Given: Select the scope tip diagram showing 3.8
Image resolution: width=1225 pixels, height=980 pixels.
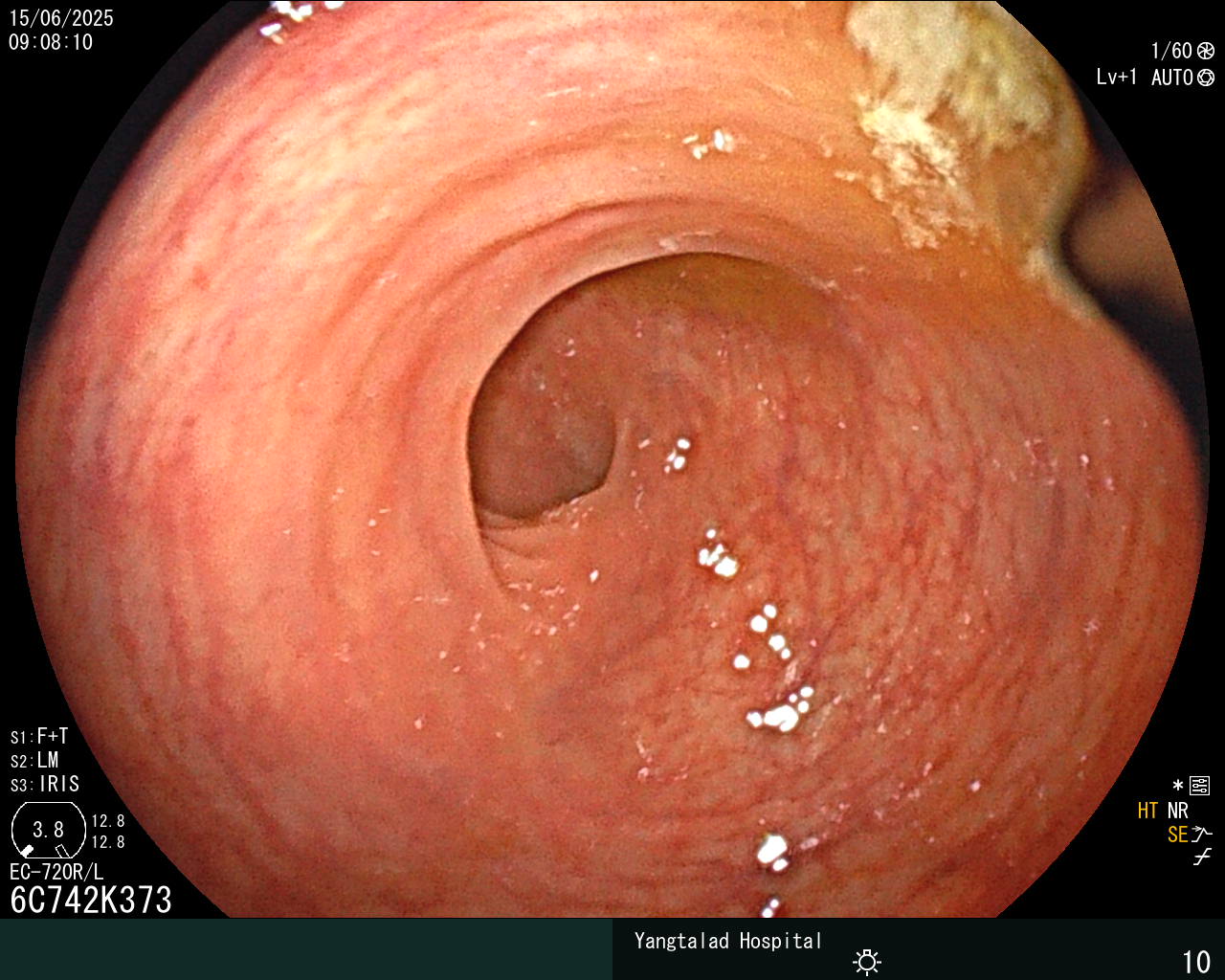Looking at the screenshot, I should (x=49, y=830).
